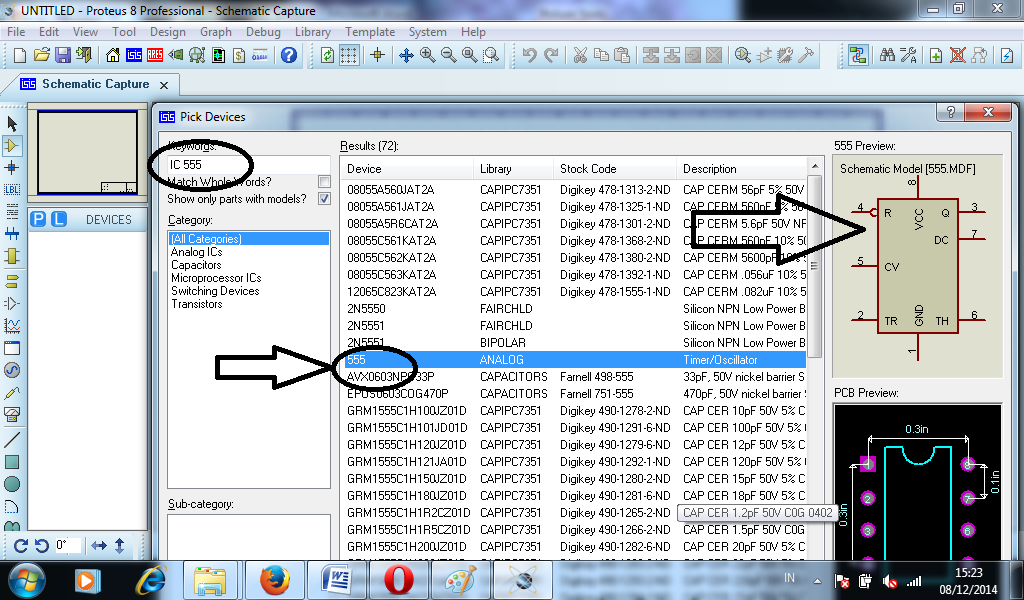Sort results by the Description column header

741,169
